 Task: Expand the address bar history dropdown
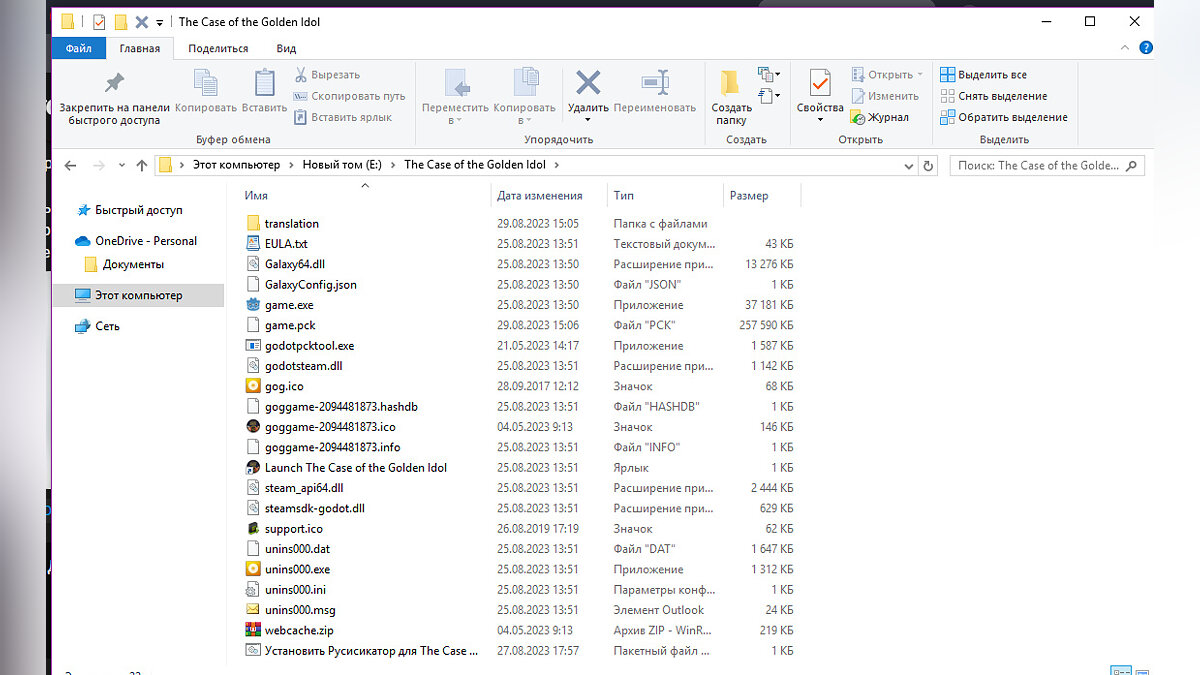pyautogui.click(x=908, y=166)
